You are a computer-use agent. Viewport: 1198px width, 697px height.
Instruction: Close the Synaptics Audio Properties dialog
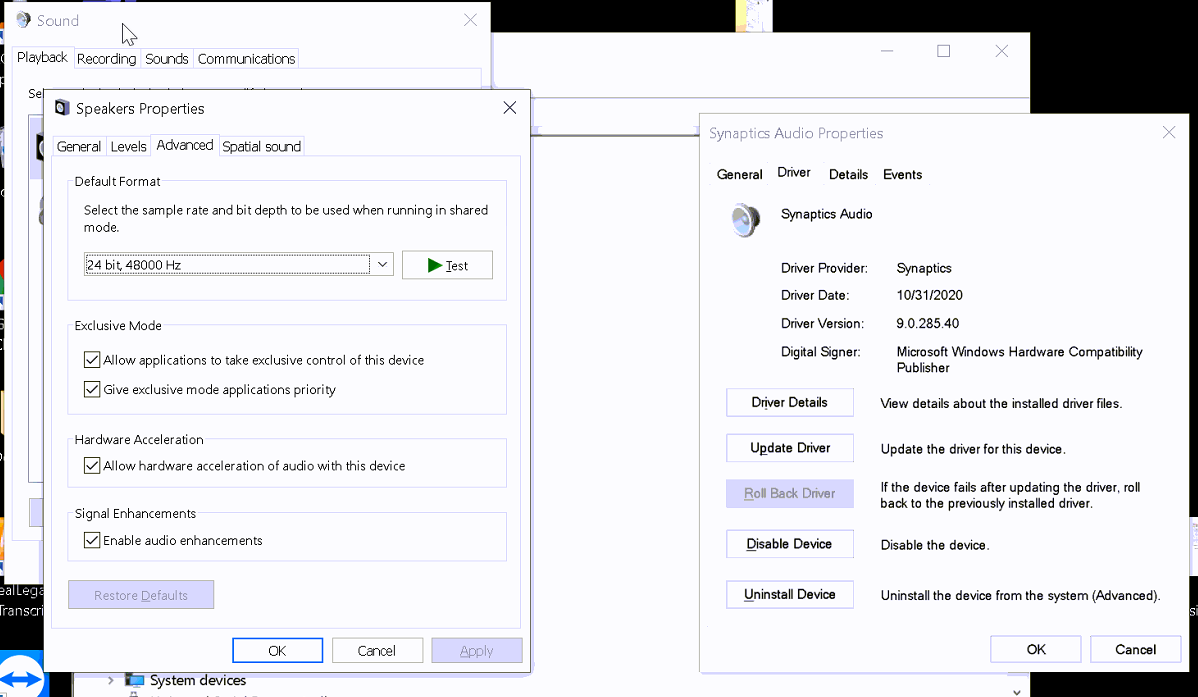(1168, 132)
